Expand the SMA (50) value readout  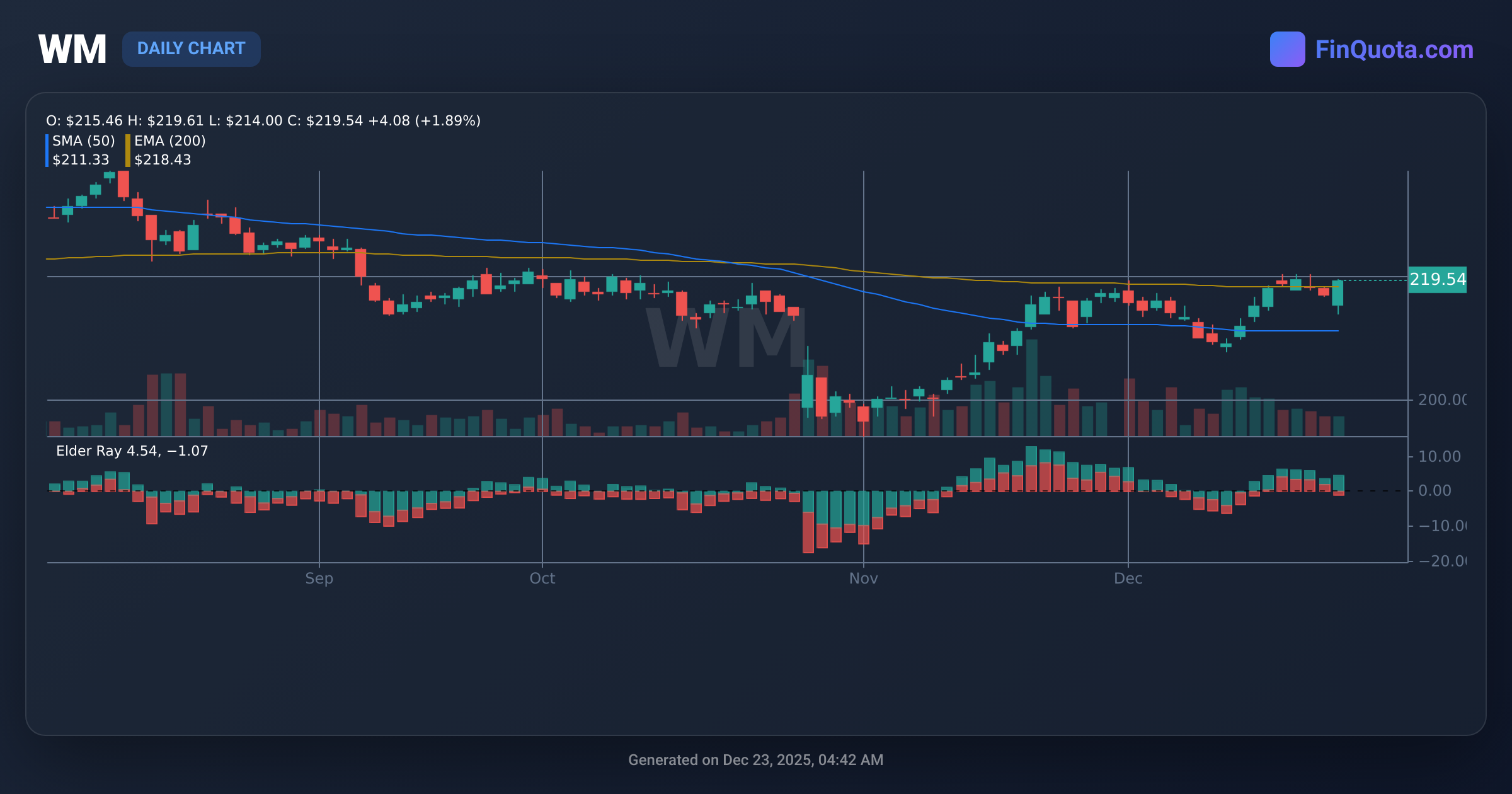[x=81, y=160]
